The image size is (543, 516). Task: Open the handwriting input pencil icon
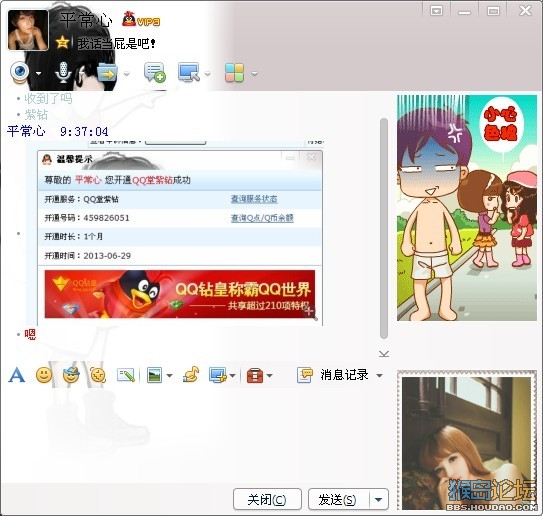click(126, 375)
